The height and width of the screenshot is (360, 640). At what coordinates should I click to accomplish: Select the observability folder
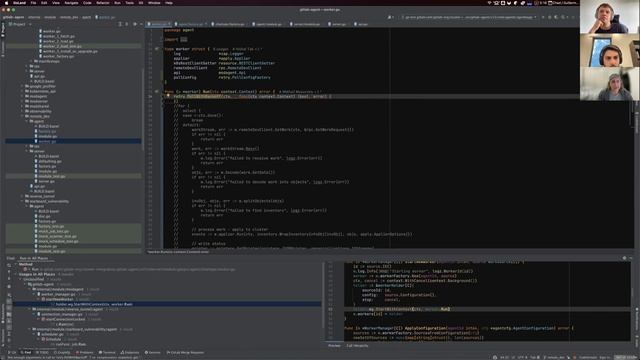click(38, 111)
